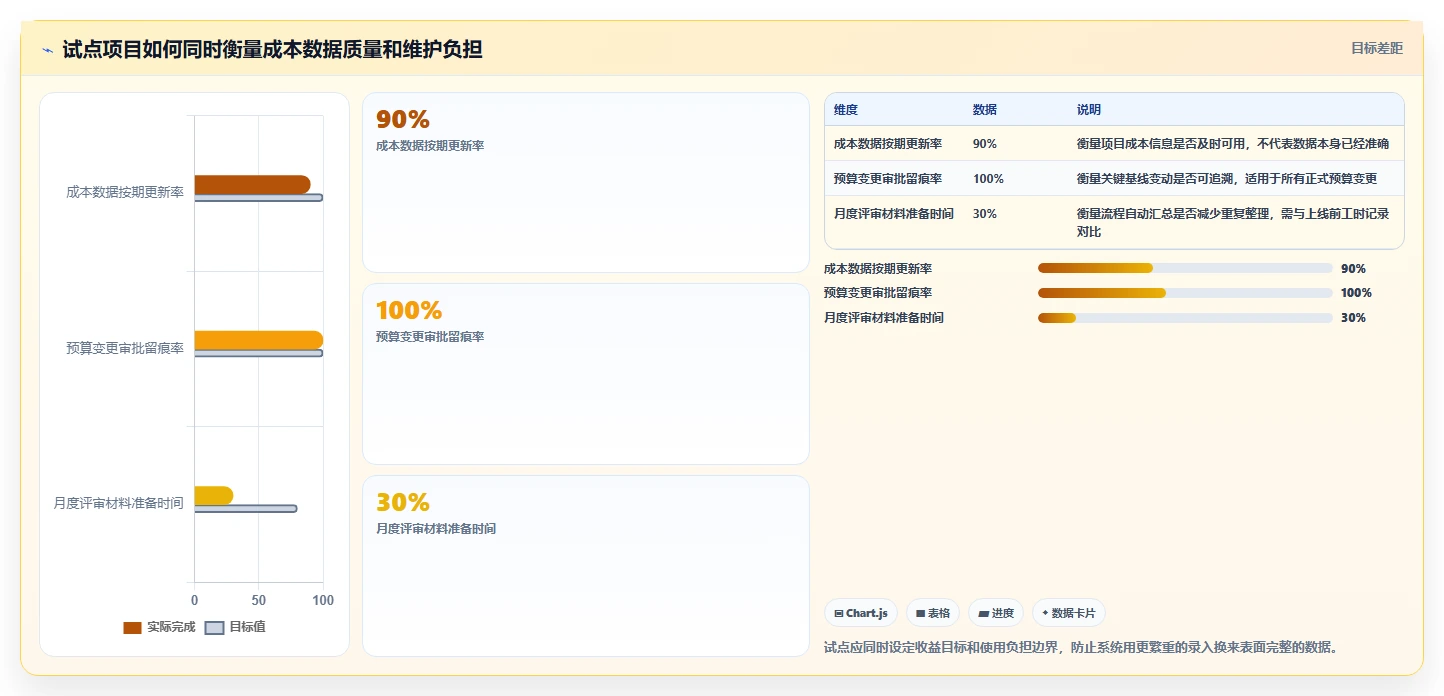This screenshot has width=1444, height=696.
Task: Click the x-axis tick value 100
Action: coord(323,600)
